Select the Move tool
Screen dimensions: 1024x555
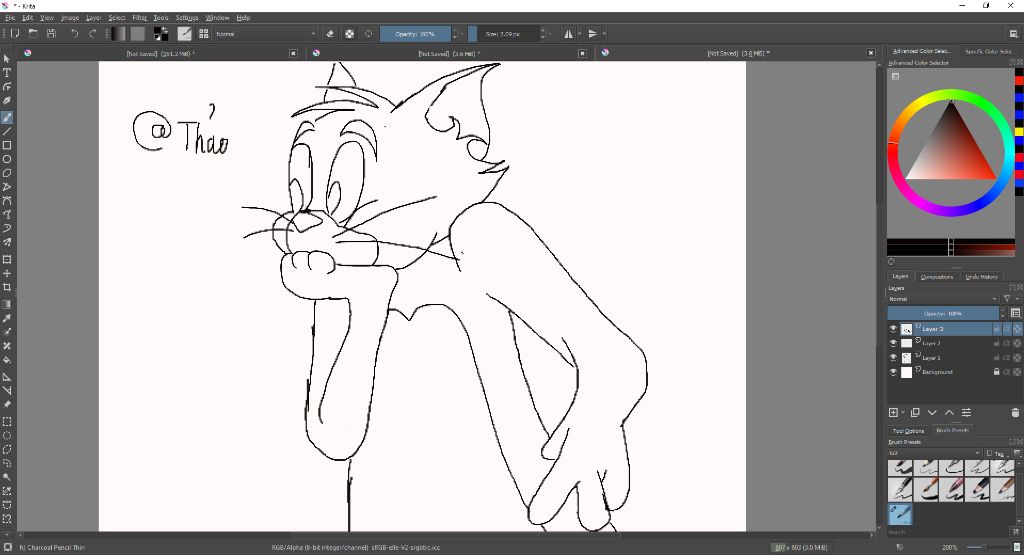(x=7, y=274)
